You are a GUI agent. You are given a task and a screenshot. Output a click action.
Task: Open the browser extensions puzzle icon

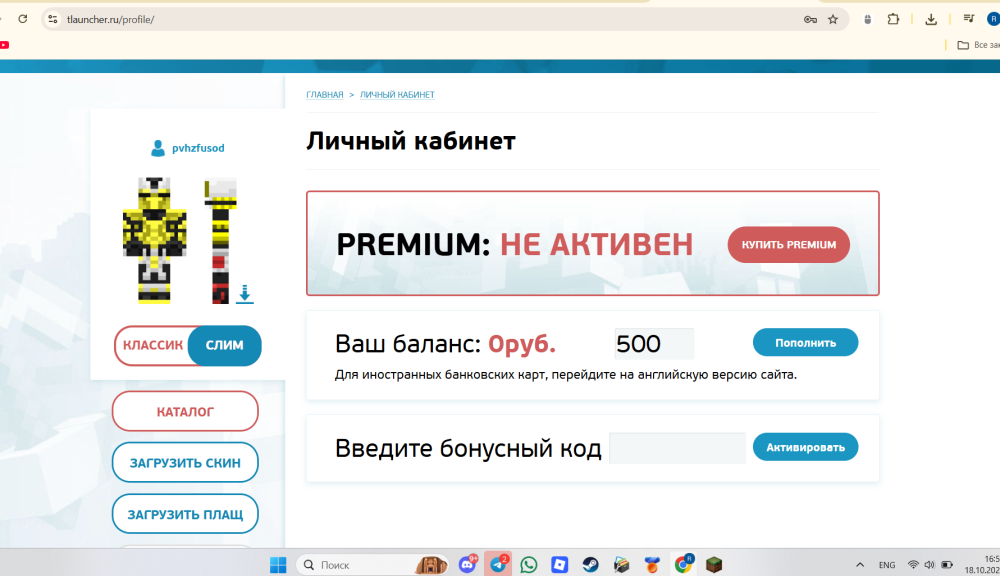(x=893, y=19)
